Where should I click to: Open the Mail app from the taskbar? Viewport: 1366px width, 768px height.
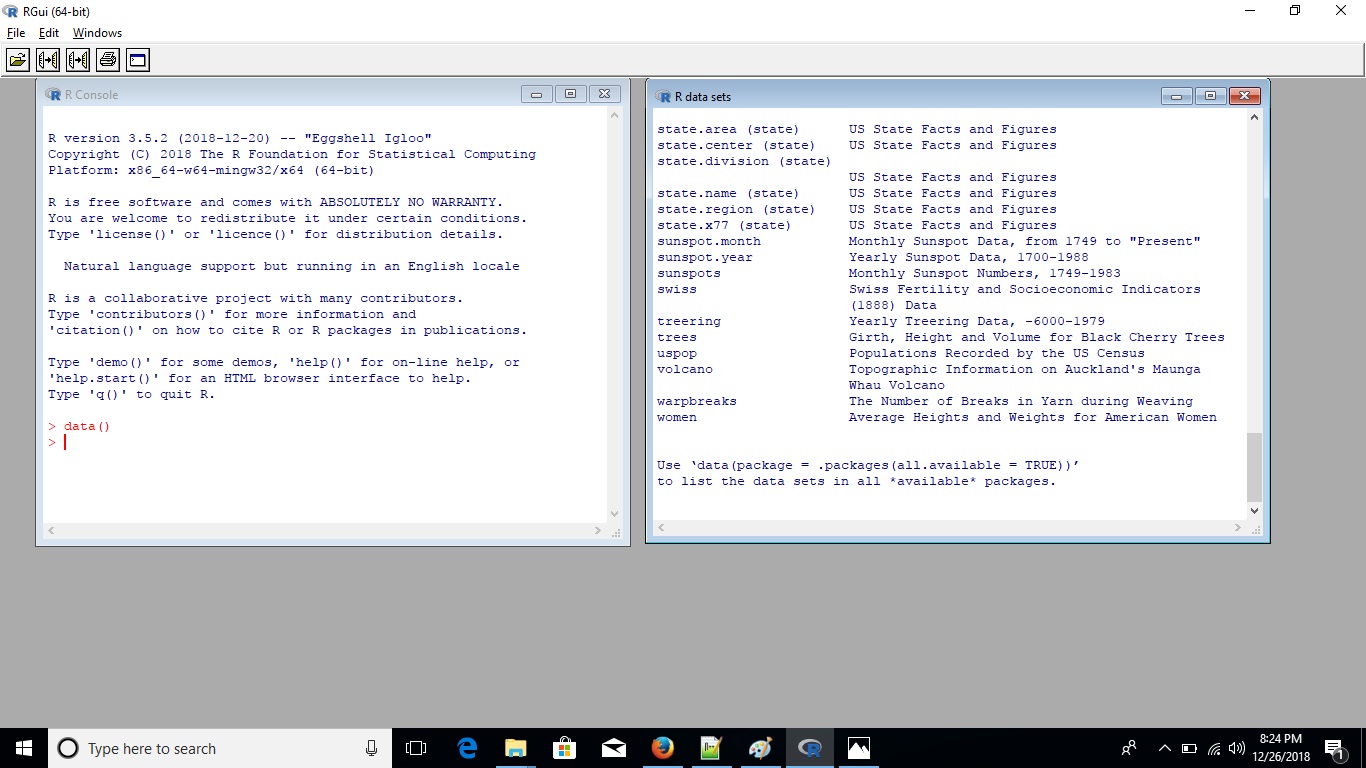coord(614,748)
